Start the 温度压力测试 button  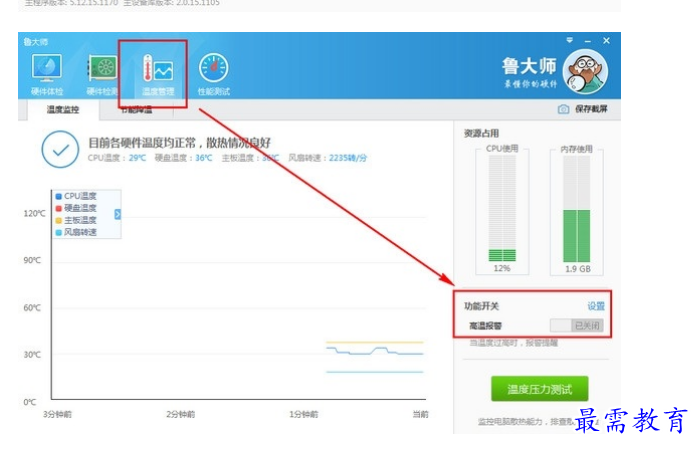[539, 389]
